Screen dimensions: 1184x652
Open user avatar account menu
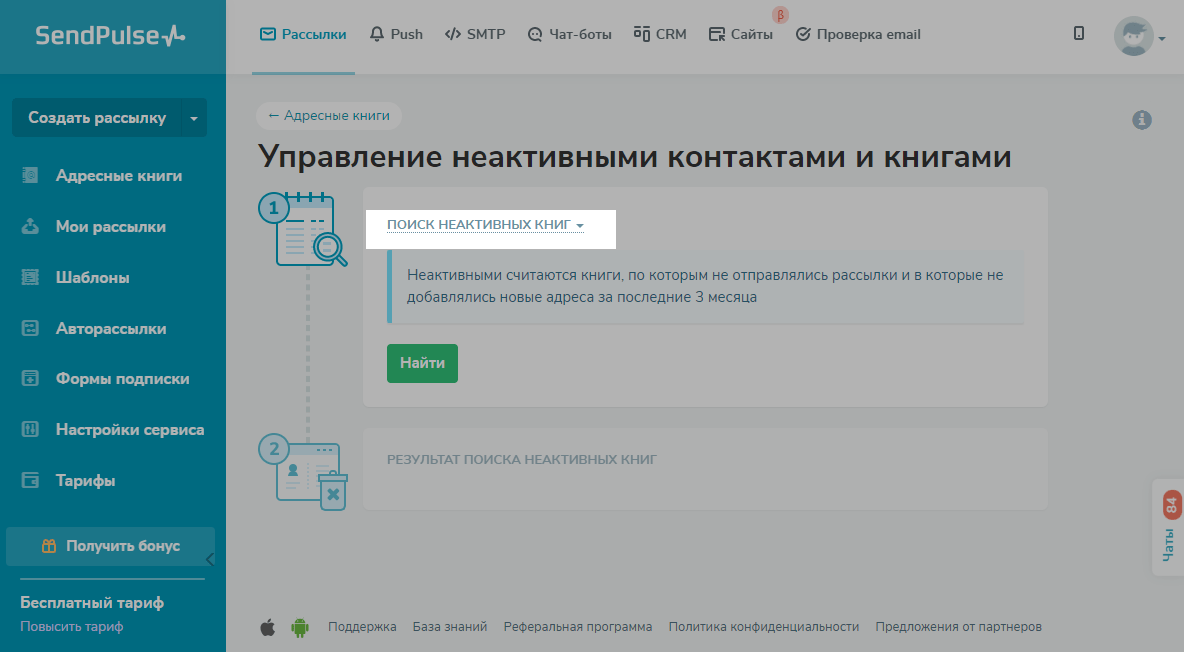pyautogui.click(x=1139, y=37)
